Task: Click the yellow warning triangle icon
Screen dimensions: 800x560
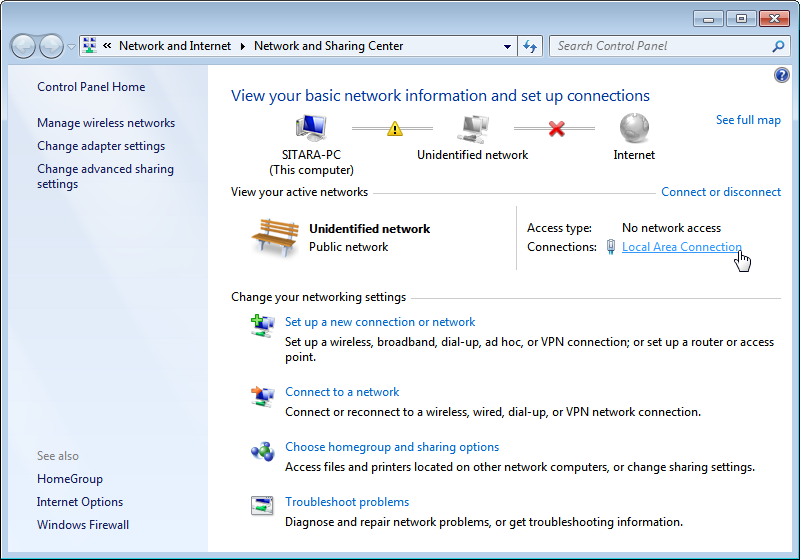Action: [x=395, y=129]
